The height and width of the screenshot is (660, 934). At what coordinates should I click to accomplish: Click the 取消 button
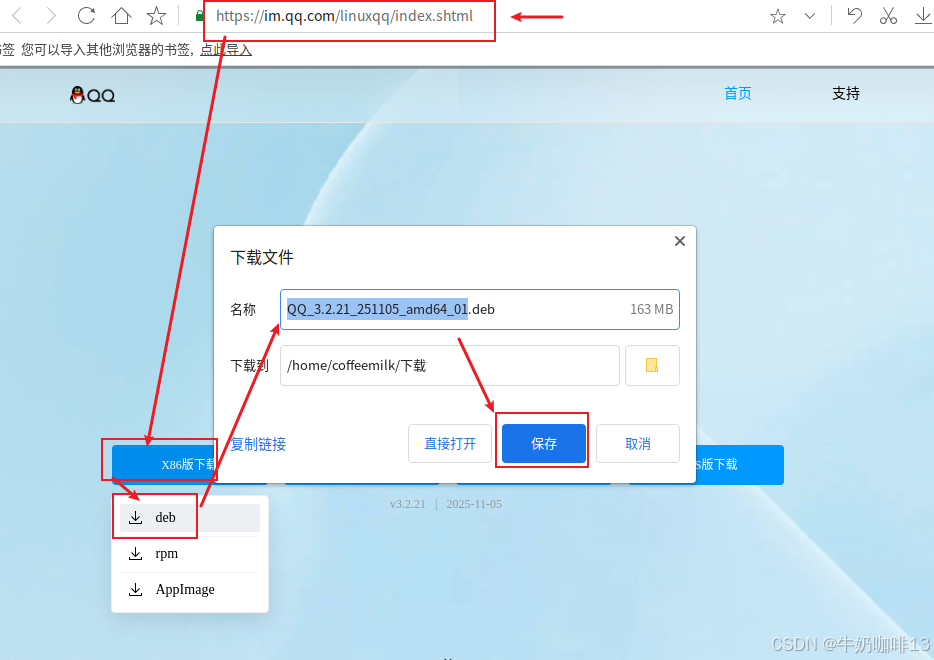[637, 443]
